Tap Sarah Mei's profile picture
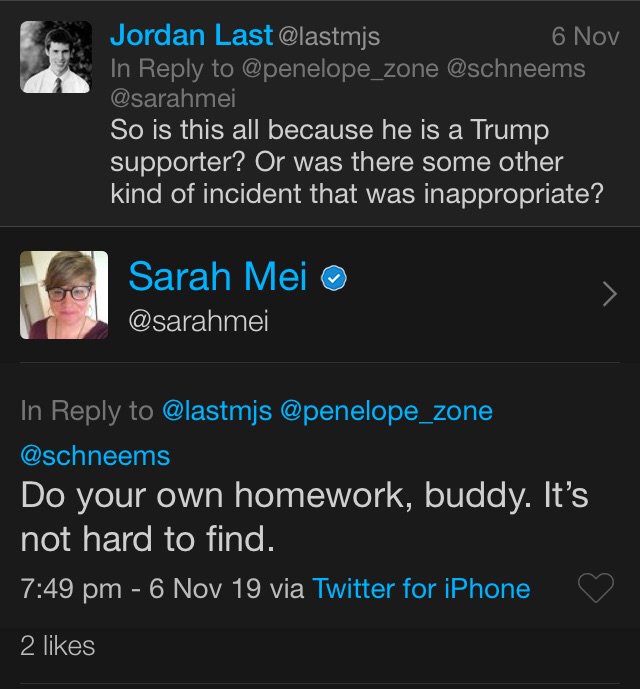The width and height of the screenshot is (640, 689). 64,294
